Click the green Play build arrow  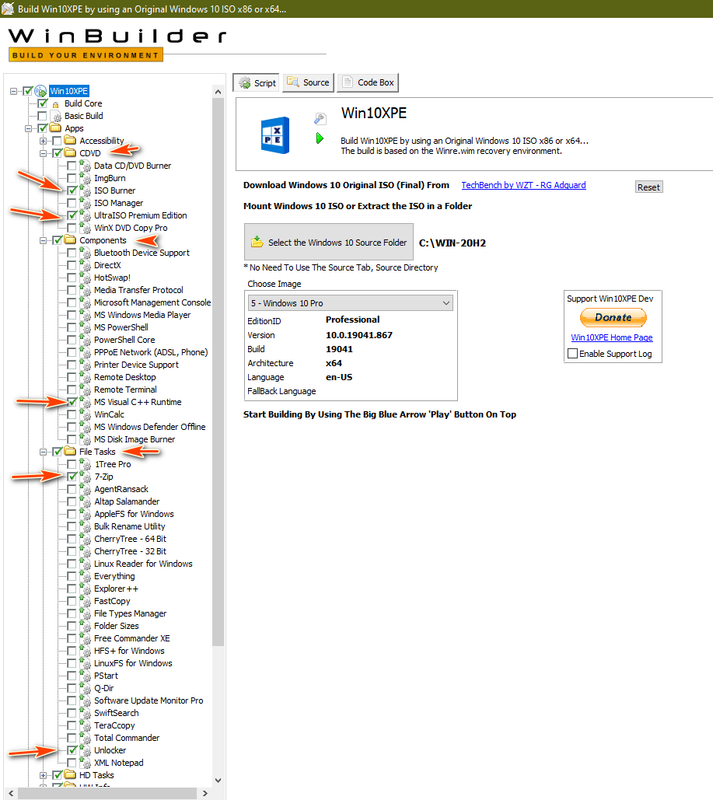[319, 138]
